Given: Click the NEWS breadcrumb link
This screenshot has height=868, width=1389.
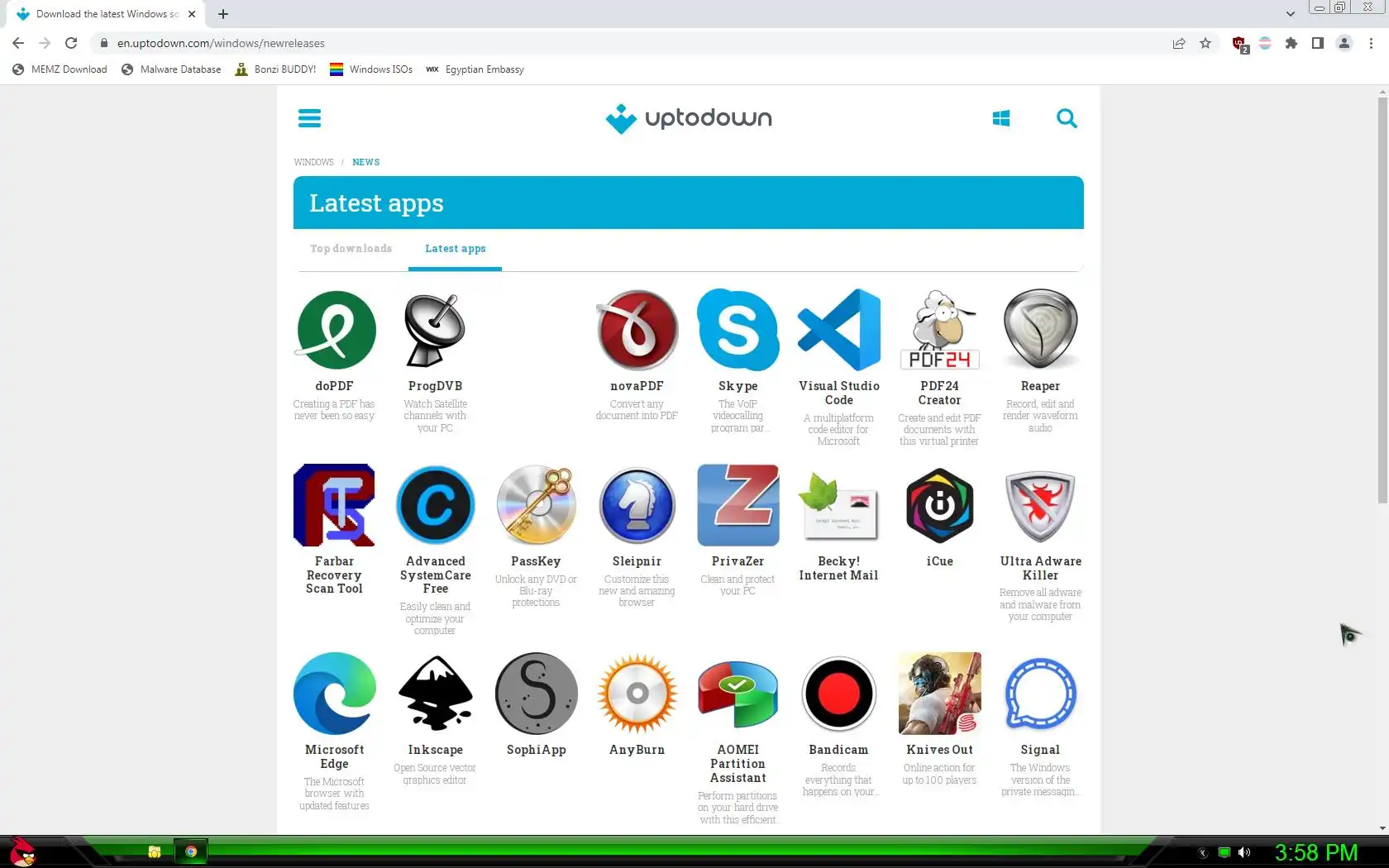Looking at the screenshot, I should (366, 162).
